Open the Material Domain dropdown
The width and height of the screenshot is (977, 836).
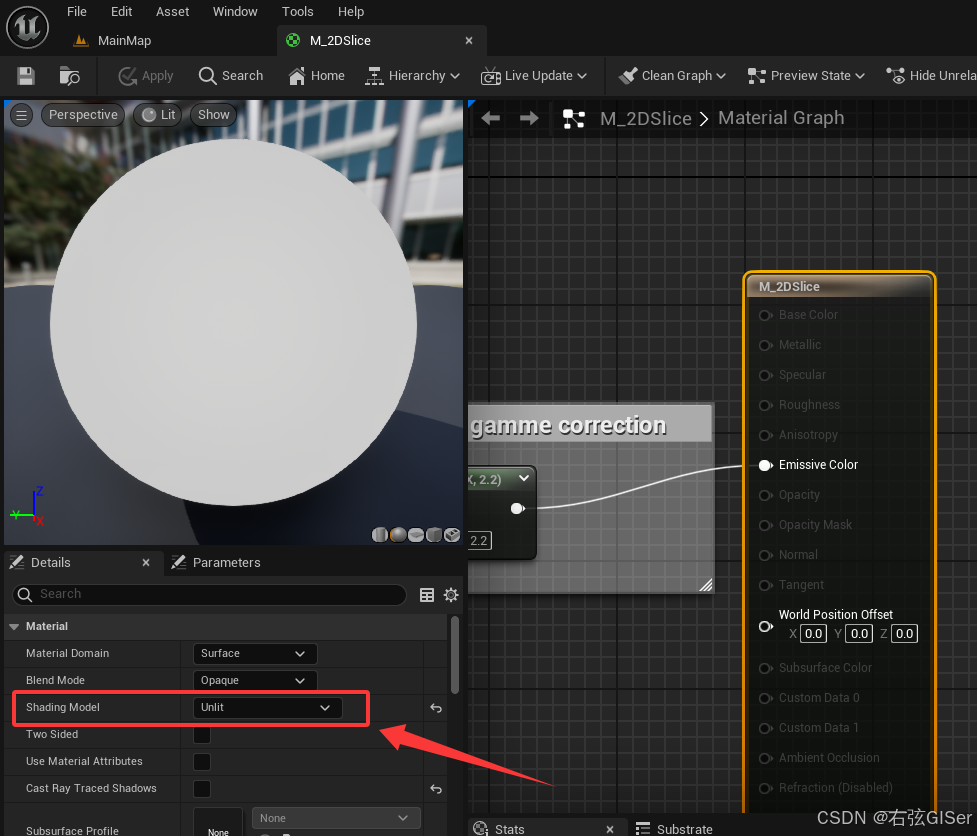(x=255, y=653)
